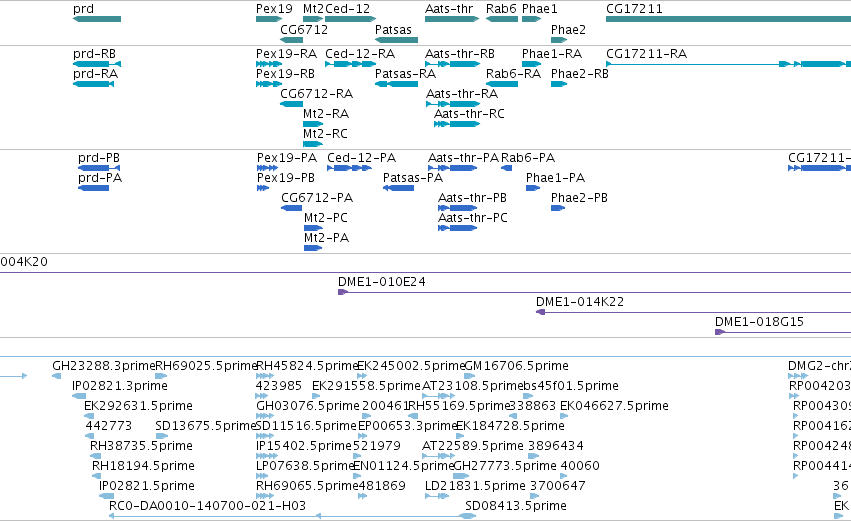Click the CG6712-PA protein
The image size is (851, 521).
291,208
